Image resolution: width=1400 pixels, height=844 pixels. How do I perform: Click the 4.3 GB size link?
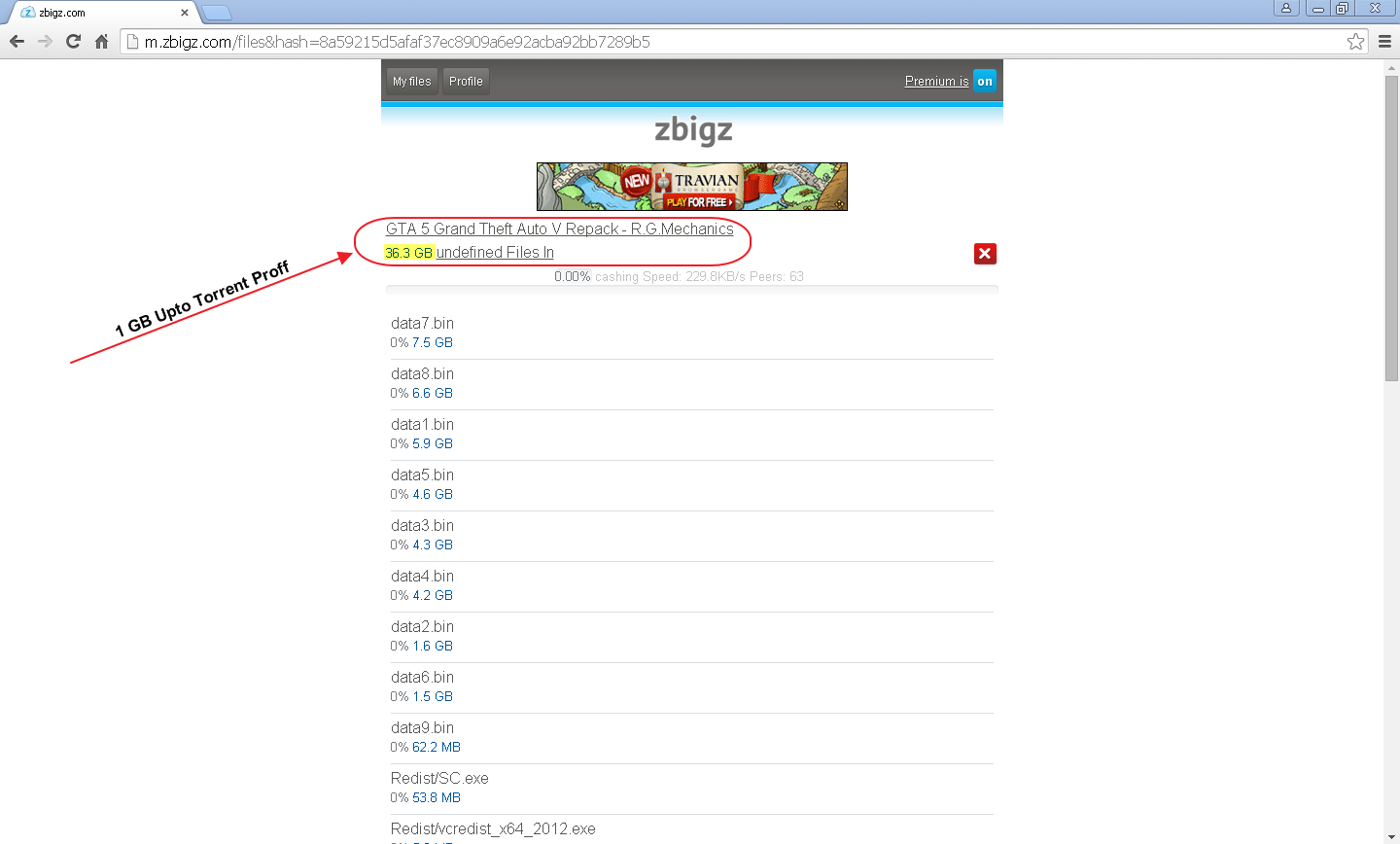tap(433, 545)
